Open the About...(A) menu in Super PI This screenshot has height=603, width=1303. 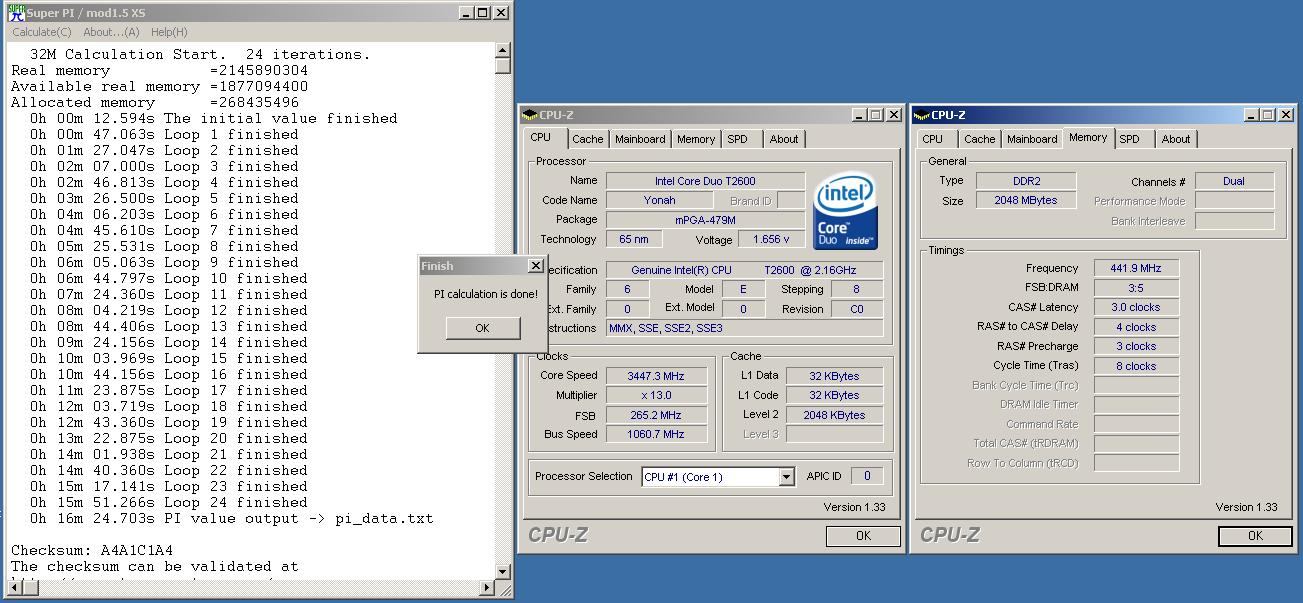click(111, 32)
